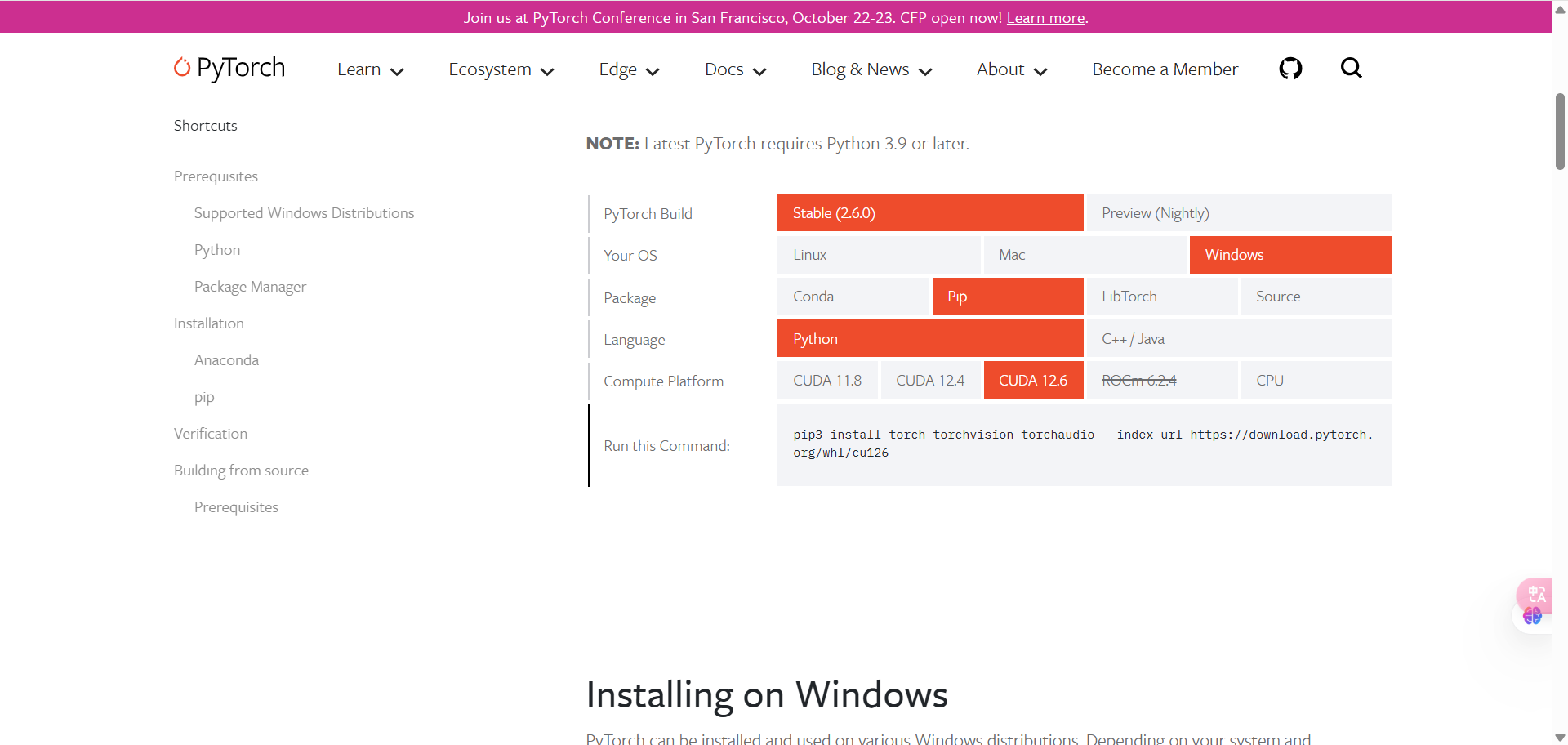Jump to the Python sidebar section
The width and height of the screenshot is (1568, 745).
(217, 250)
